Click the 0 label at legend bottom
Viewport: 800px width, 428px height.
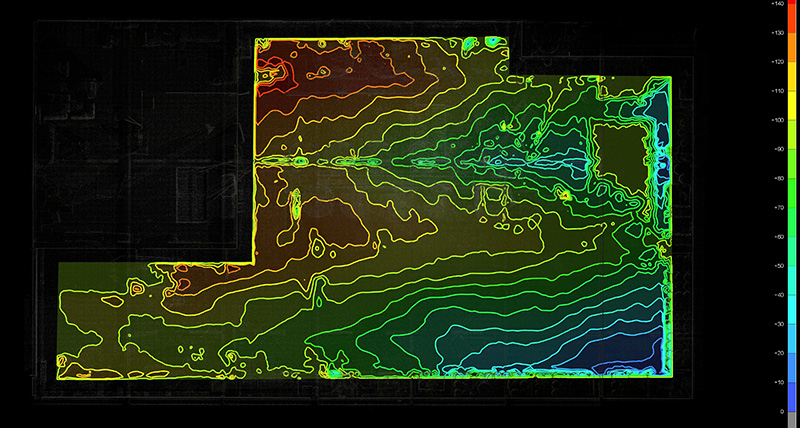(779, 411)
